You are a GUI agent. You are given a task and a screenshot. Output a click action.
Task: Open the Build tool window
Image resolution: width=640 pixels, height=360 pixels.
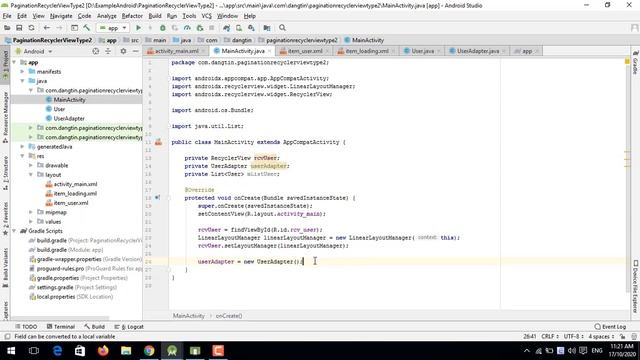point(94,327)
